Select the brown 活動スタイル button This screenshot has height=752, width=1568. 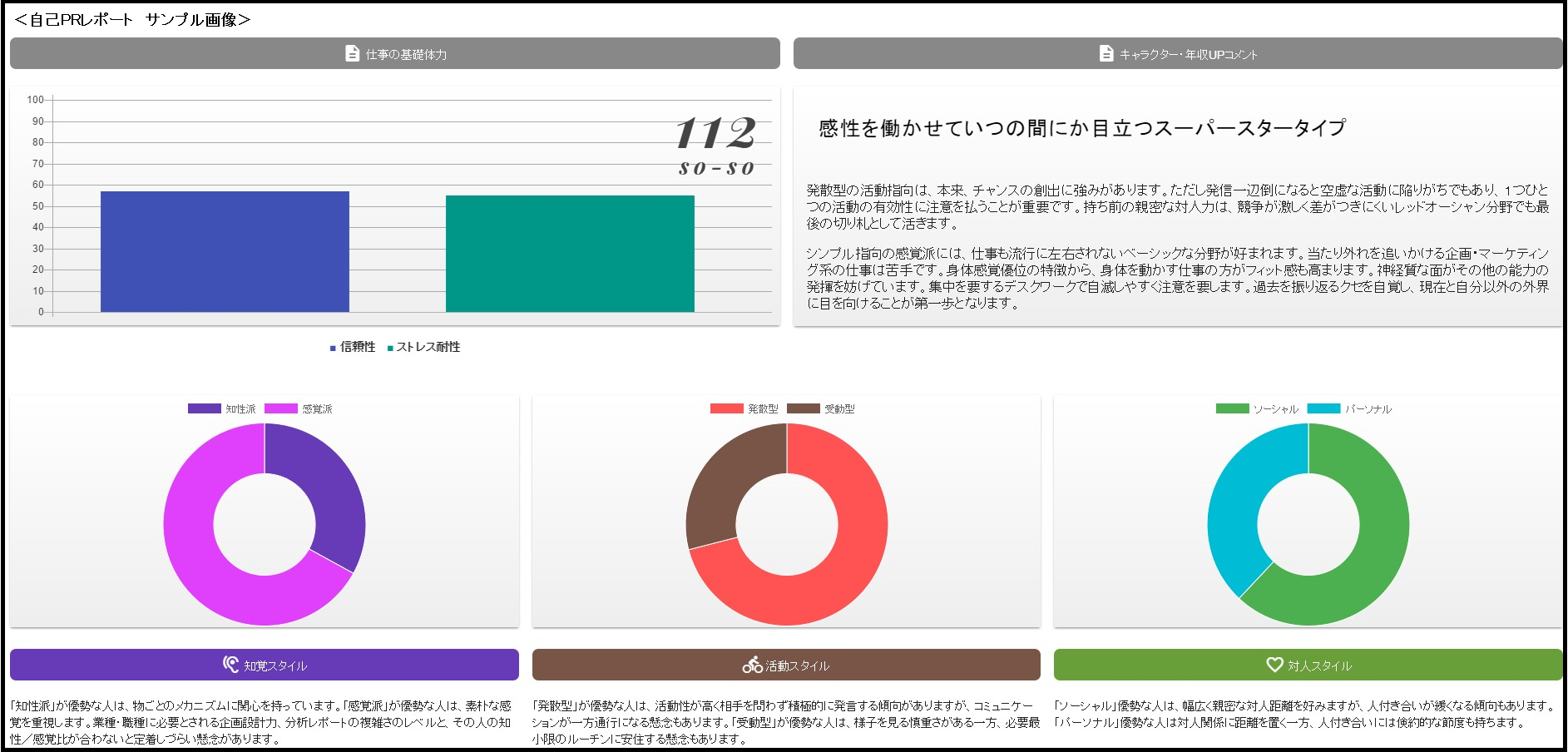786,665
